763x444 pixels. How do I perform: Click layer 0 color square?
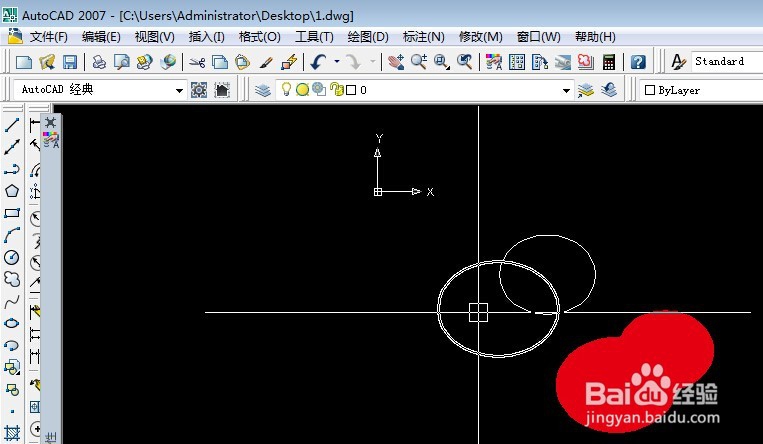point(351,90)
